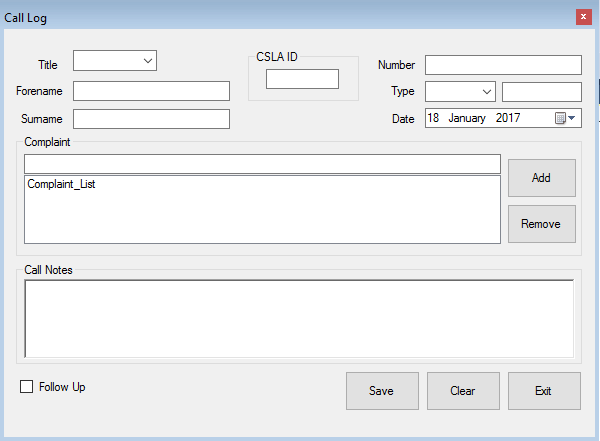Tick the Follow Up checkbox
This screenshot has height=441, width=600.
(26, 387)
